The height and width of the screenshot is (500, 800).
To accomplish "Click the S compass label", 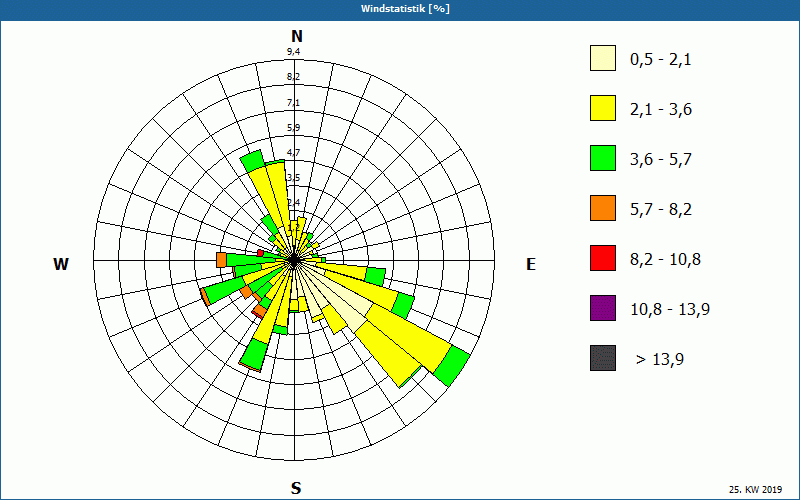I will click(296, 488).
